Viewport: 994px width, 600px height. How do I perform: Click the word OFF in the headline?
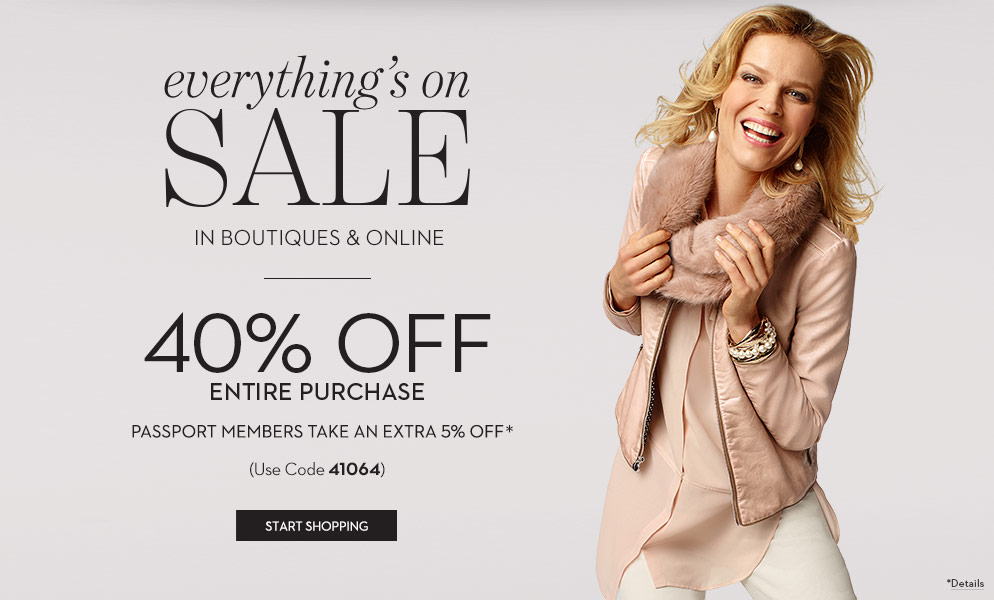pos(414,342)
